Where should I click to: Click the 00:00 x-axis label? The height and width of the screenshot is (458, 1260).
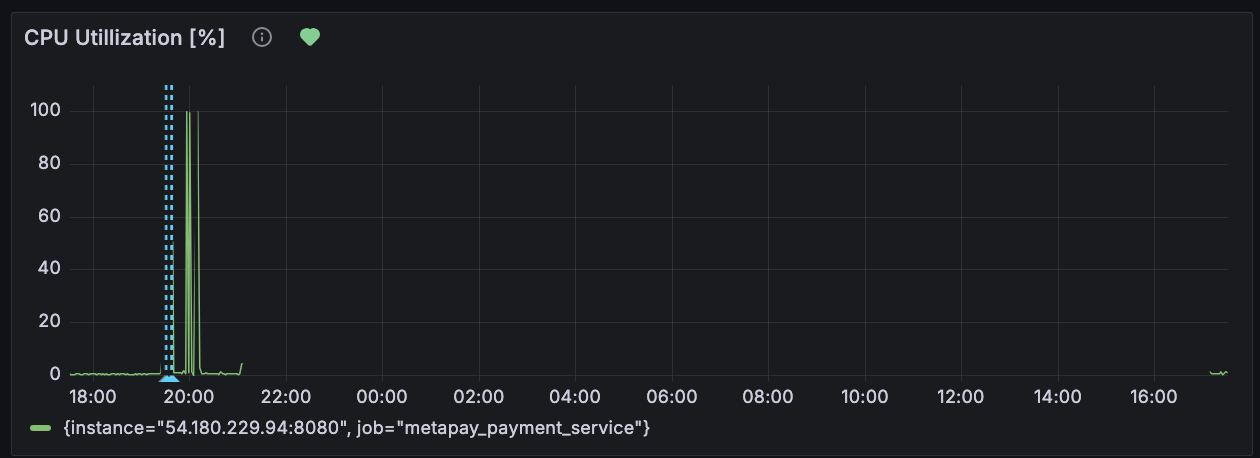[x=382, y=397]
